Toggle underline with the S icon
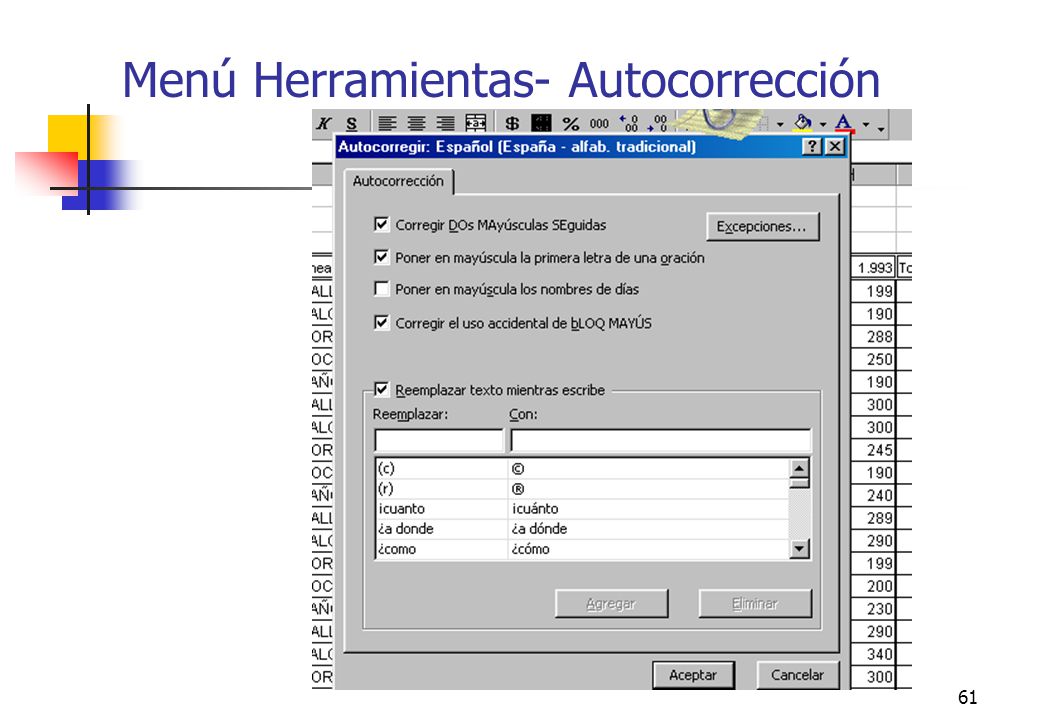Screen dimensions: 1040x720 tap(352, 123)
